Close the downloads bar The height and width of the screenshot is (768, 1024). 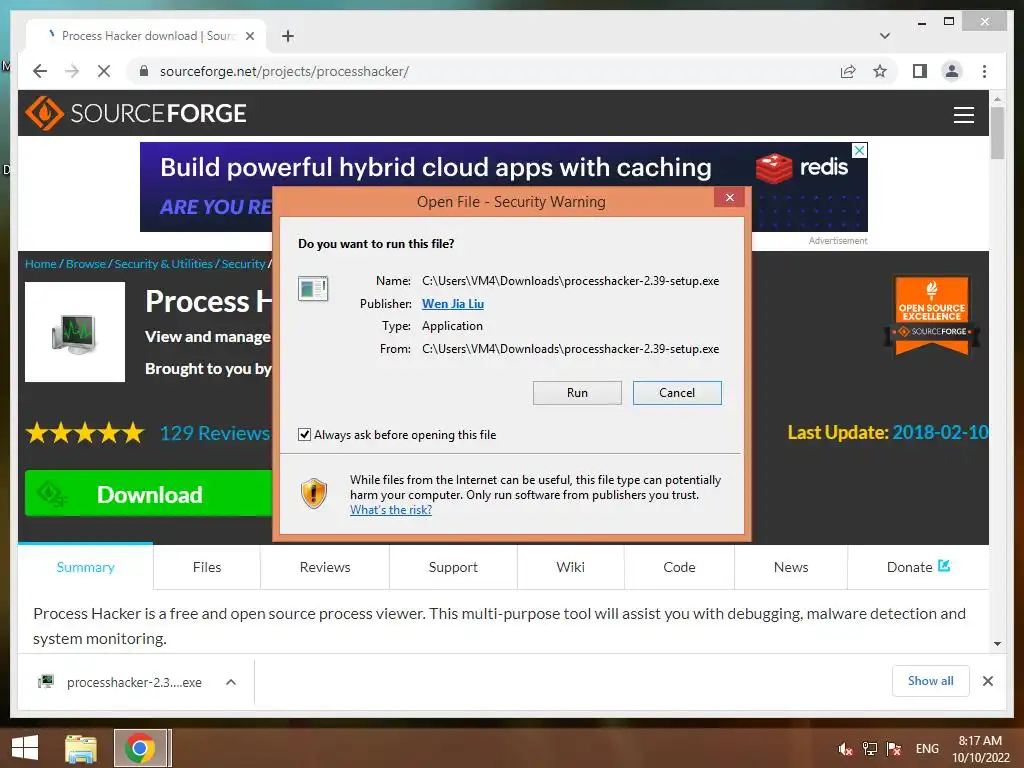pyautogui.click(x=987, y=681)
